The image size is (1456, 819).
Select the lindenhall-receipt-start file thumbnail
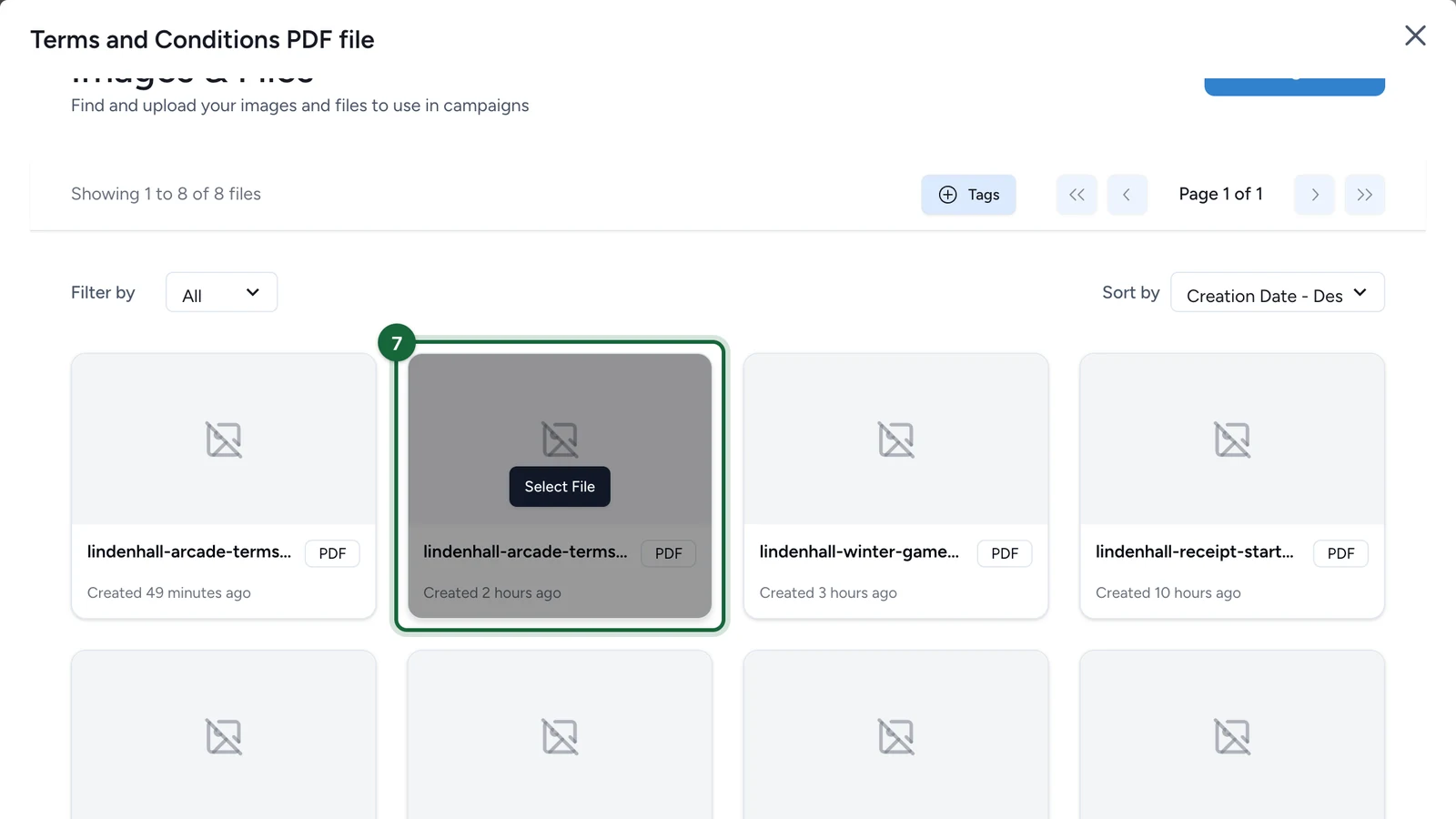pos(1232,440)
